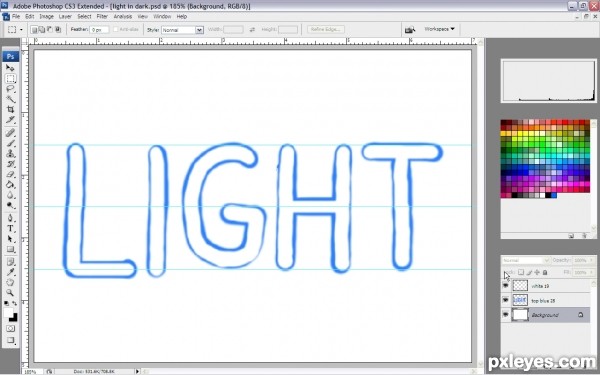The width and height of the screenshot is (600, 375).
Task: Open the Select menu
Action: (x=84, y=16)
